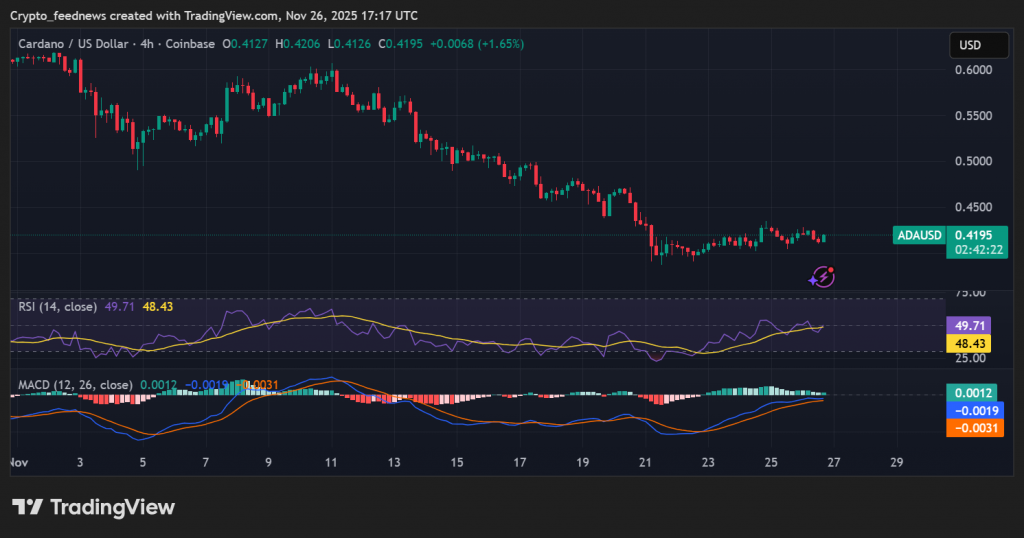Screen dimensions: 1024x538
Task: Select the RSI (14, close) indicator label
Action: (58, 306)
